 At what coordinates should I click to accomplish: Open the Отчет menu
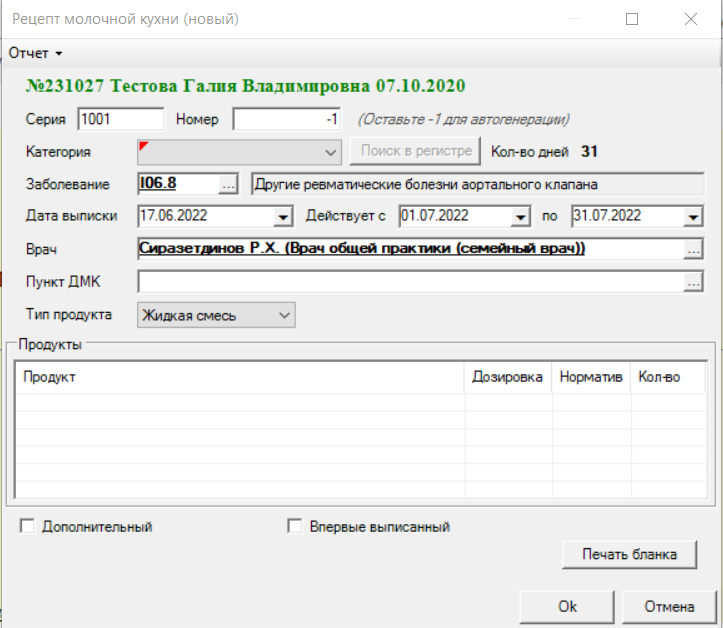35,53
